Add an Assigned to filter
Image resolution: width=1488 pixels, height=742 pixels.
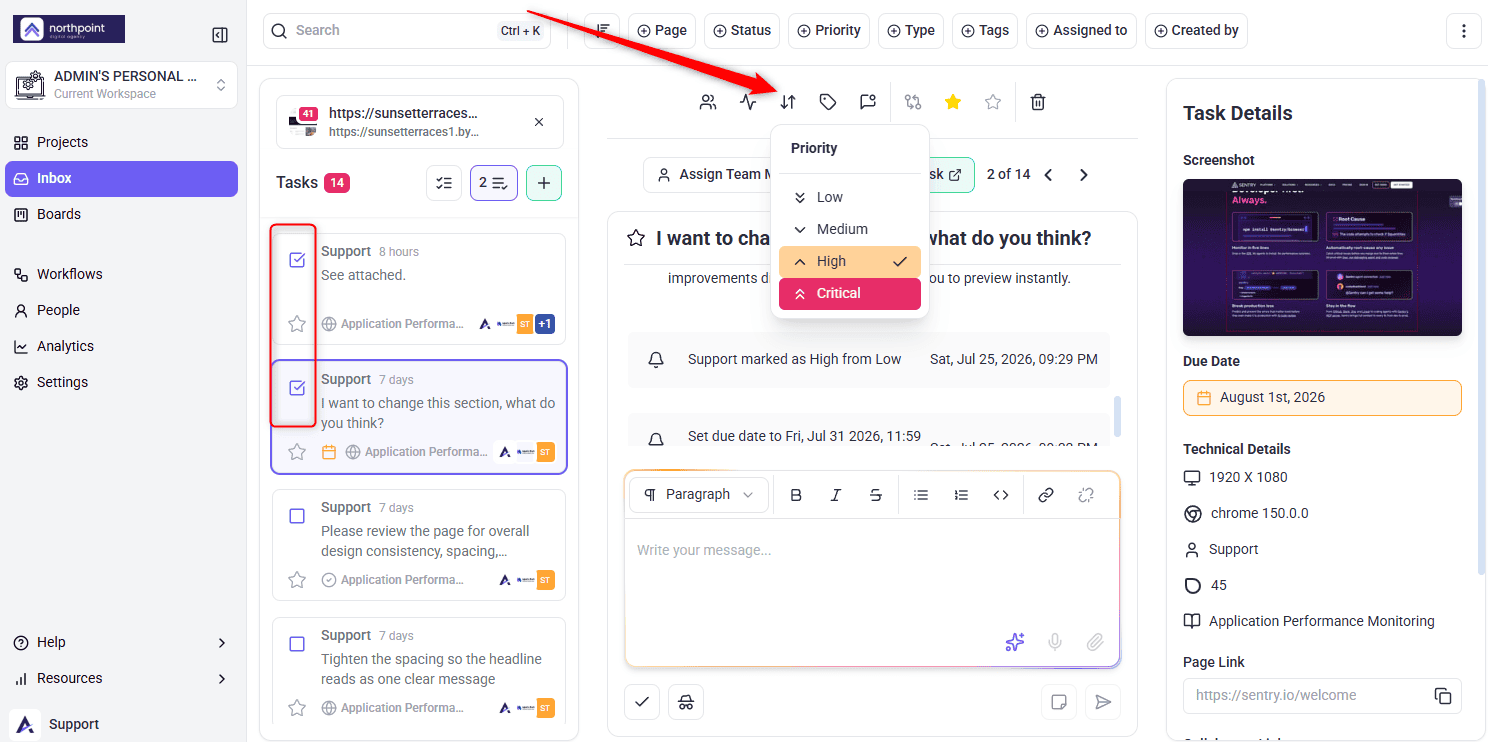(x=1081, y=31)
